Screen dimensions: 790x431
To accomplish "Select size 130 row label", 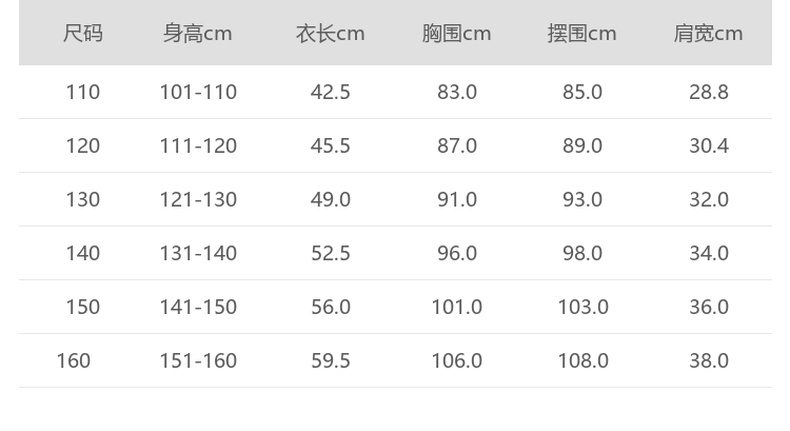I will point(83,200).
